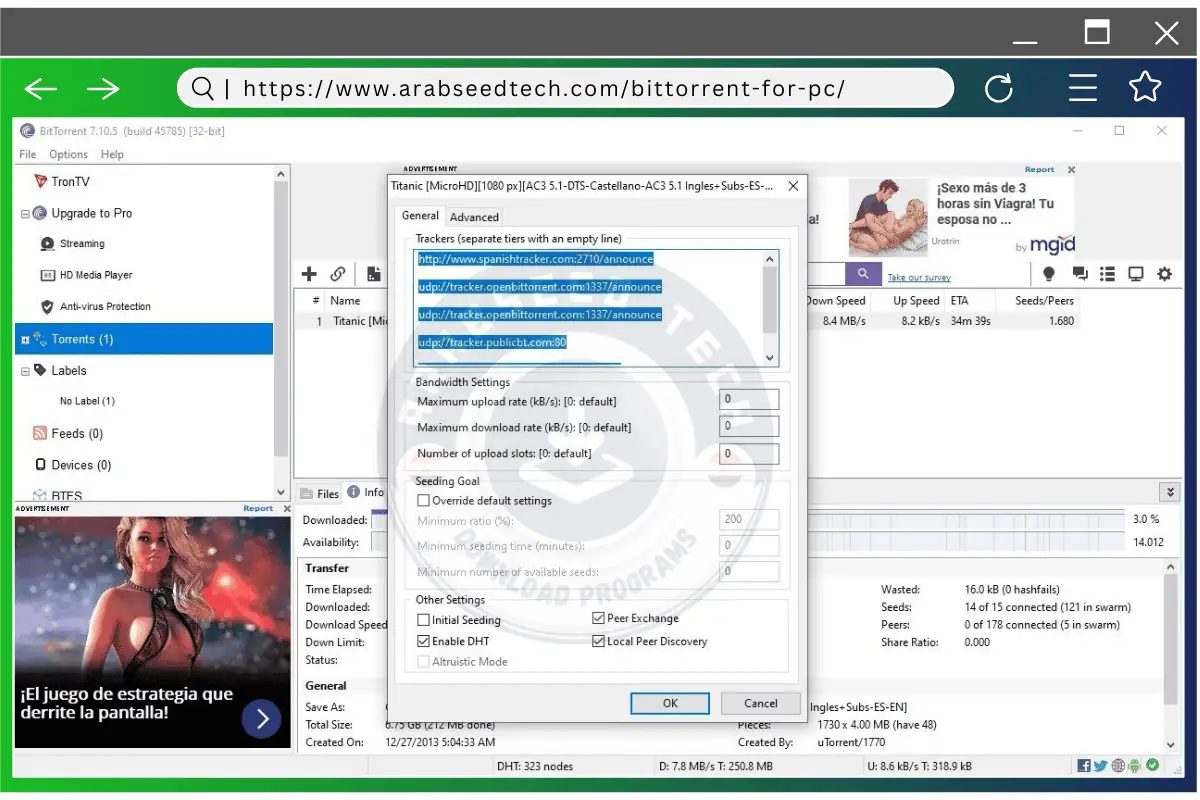Enable the Override default settings checkbox
The image size is (1200, 800).
(423, 501)
